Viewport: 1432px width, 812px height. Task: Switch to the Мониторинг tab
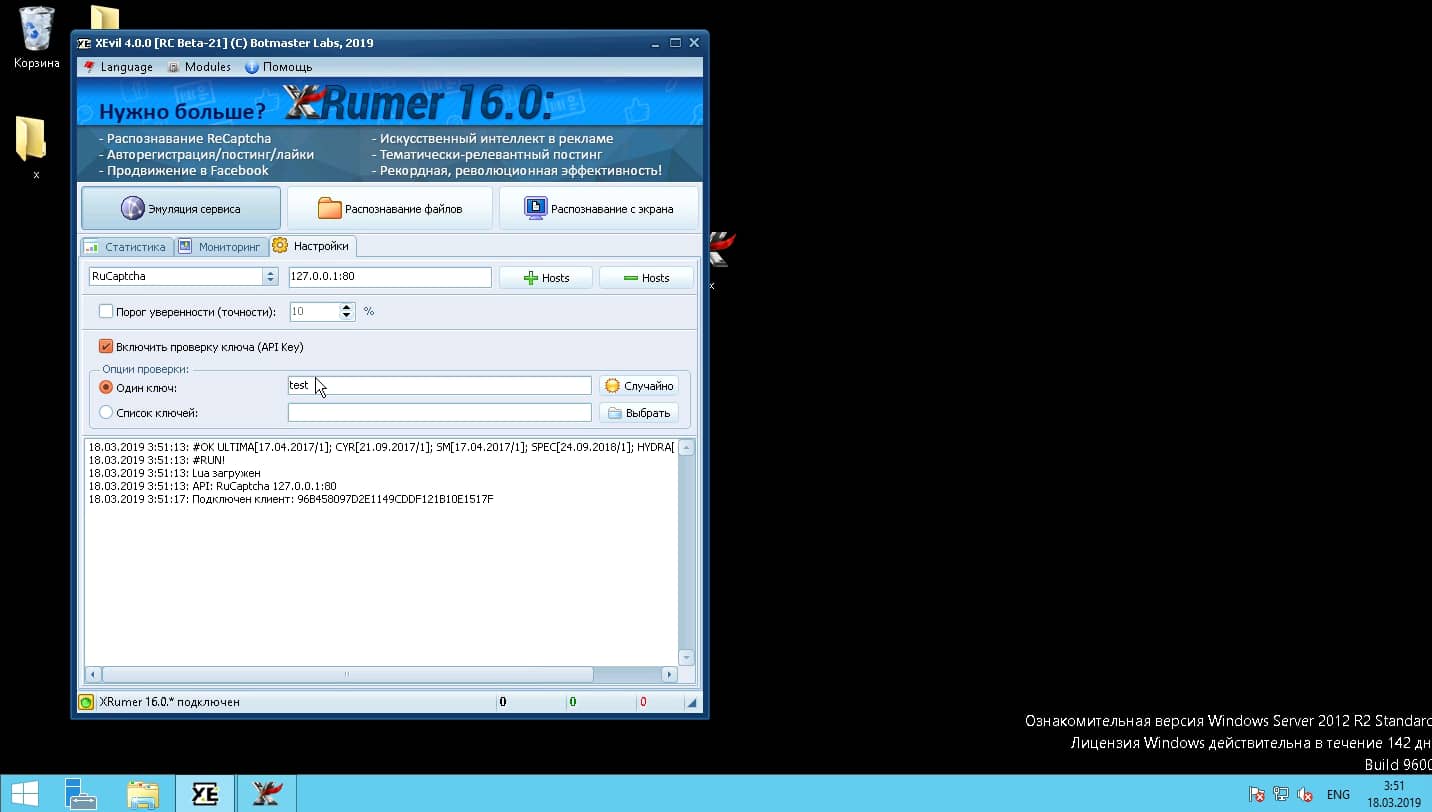click(220, 246)
